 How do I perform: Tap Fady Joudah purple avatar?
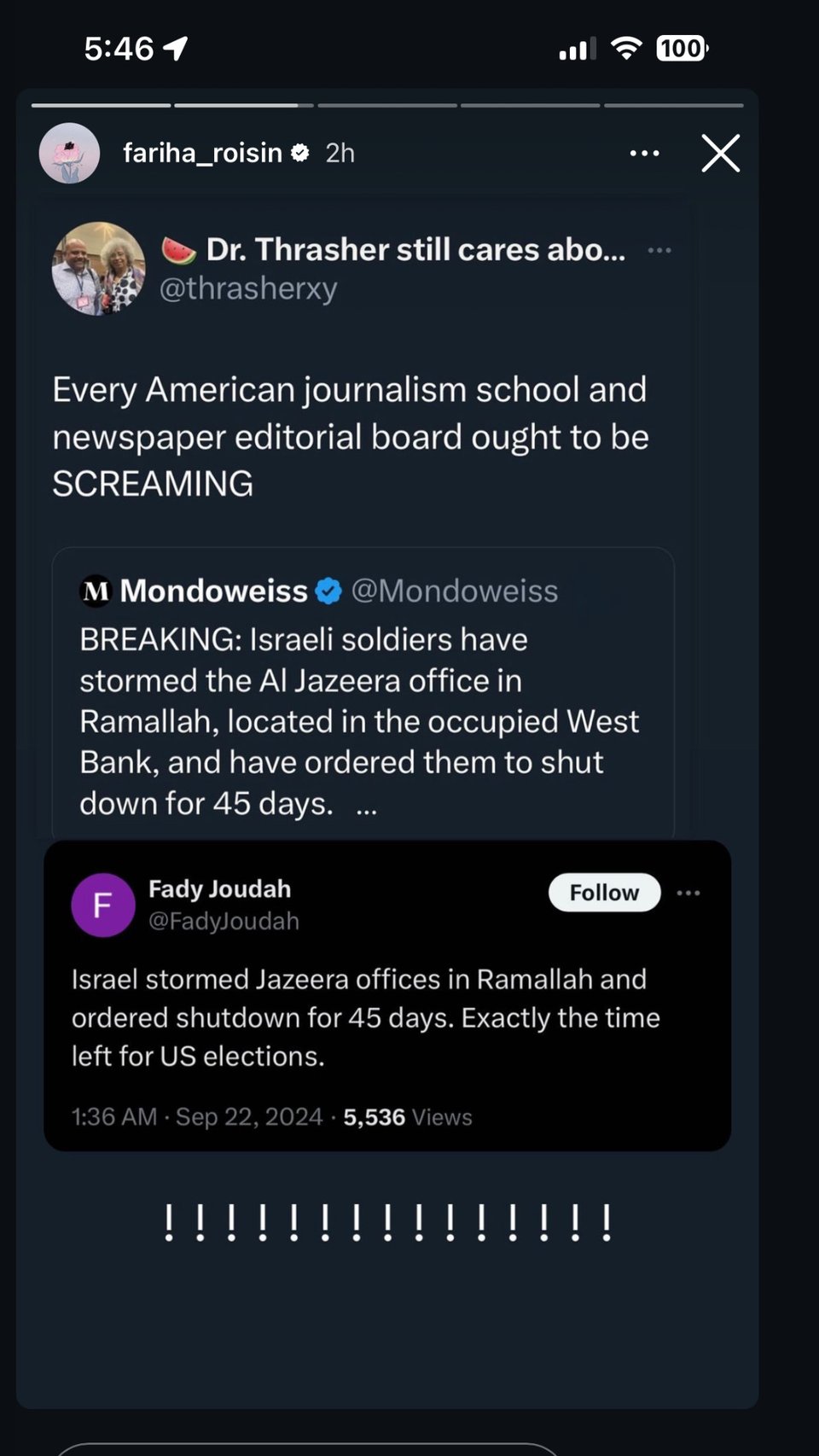tap(102, 905)
